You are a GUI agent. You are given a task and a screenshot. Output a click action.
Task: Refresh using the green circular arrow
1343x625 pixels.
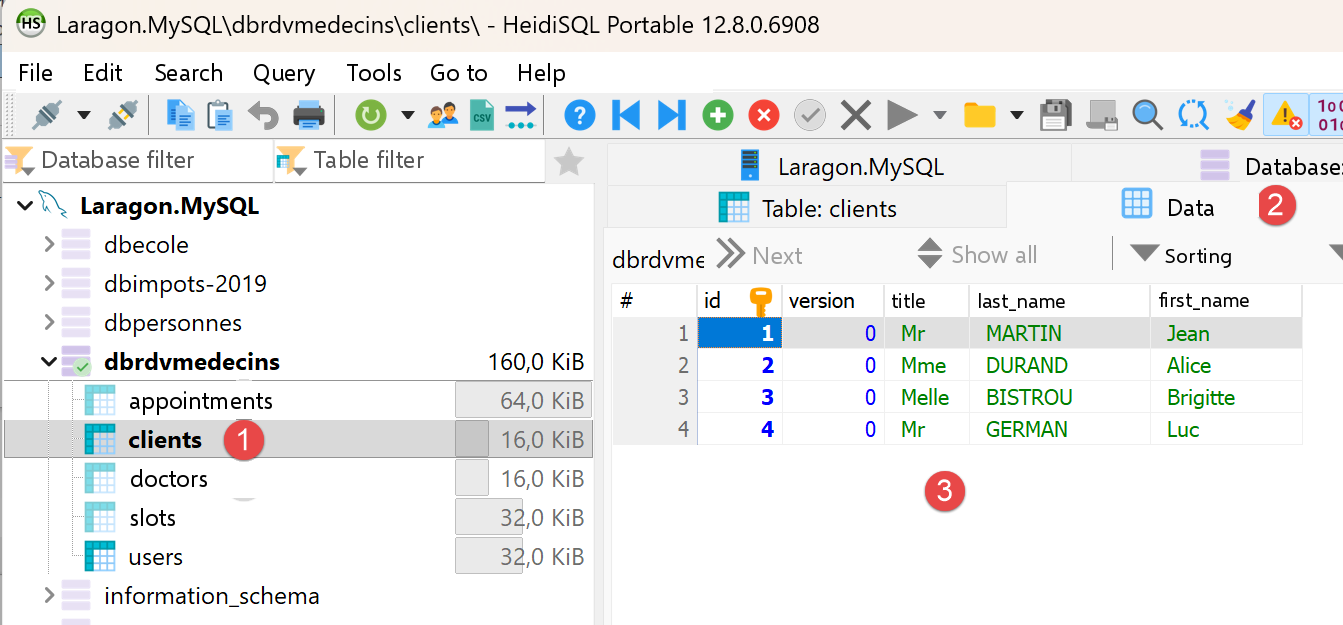point(371,115)
